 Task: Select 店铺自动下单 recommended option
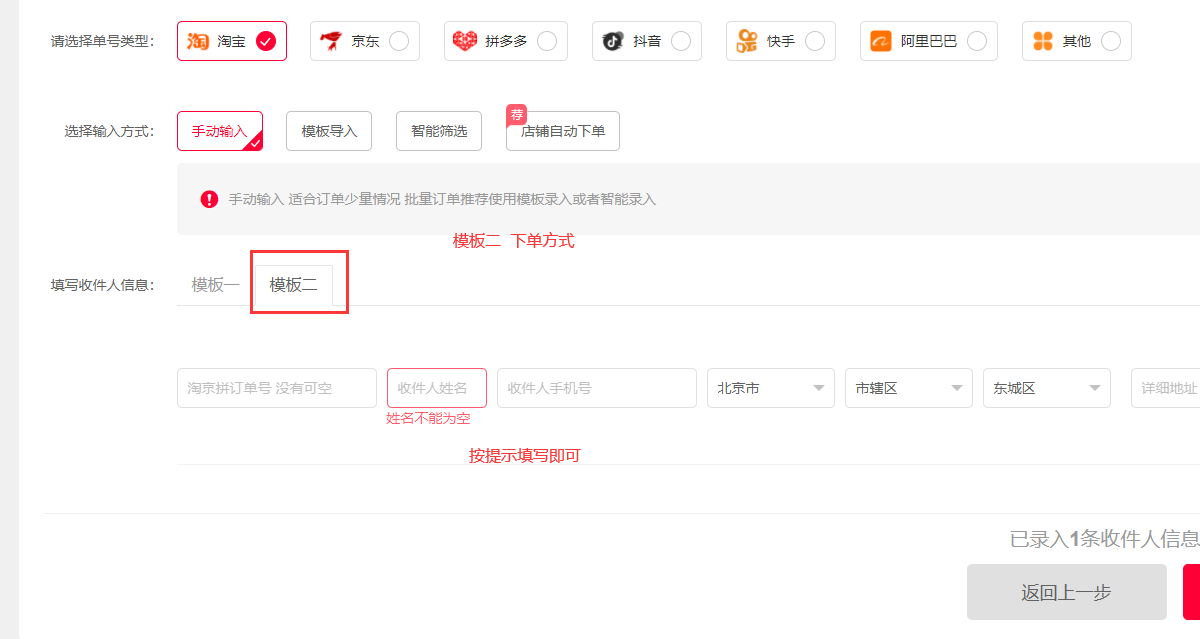coord(563,131)
